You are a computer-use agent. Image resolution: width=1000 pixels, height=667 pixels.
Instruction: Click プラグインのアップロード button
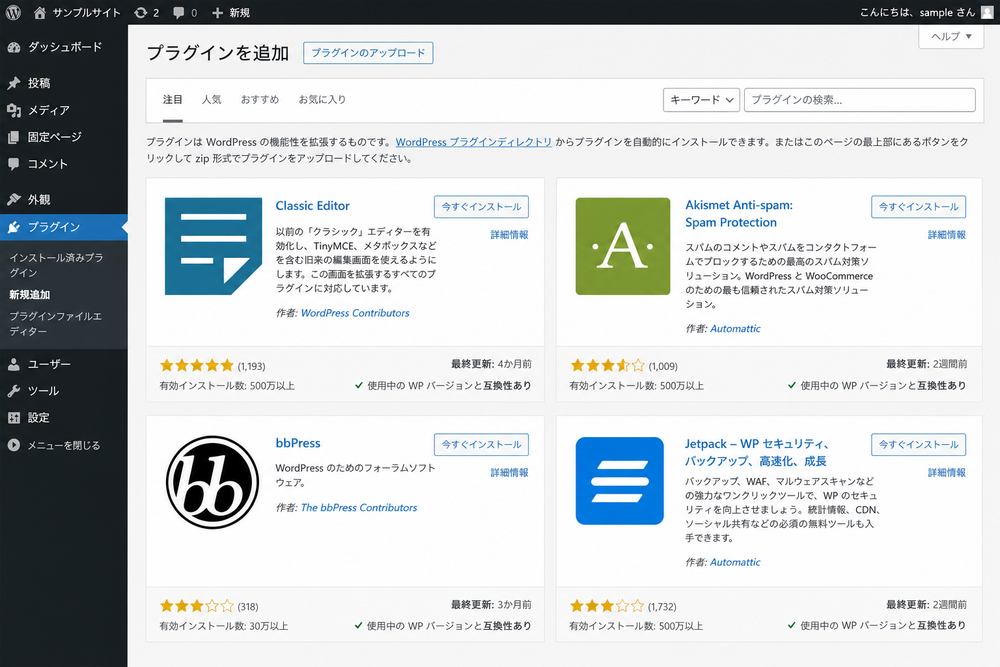pos(368,53)
